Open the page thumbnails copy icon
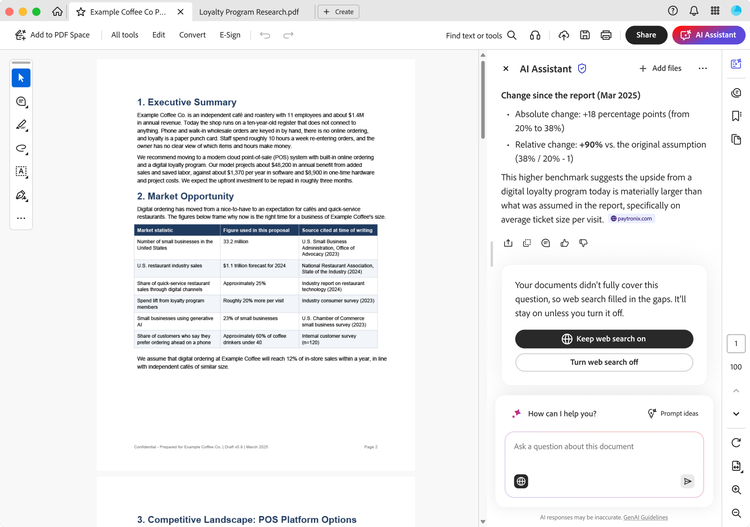This screenshot has width=750, height=527. 736,140
